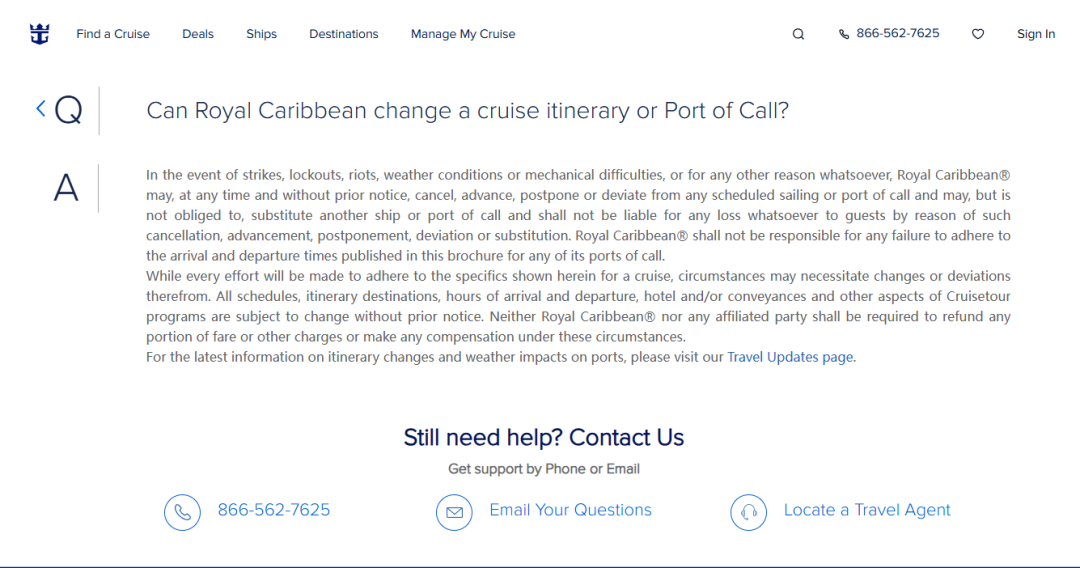Click the circled phone support icon
This screenshot has height=568, width=1080.
point(182,512)
